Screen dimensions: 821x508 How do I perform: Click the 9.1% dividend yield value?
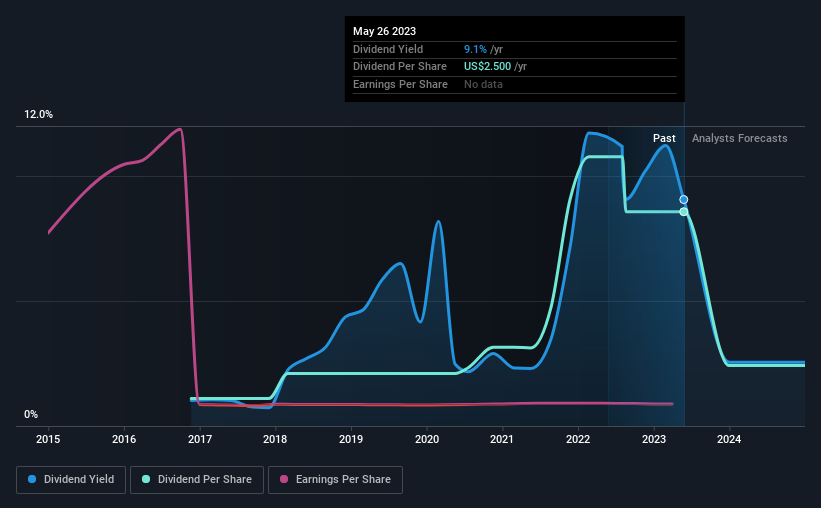coord(475,49)
